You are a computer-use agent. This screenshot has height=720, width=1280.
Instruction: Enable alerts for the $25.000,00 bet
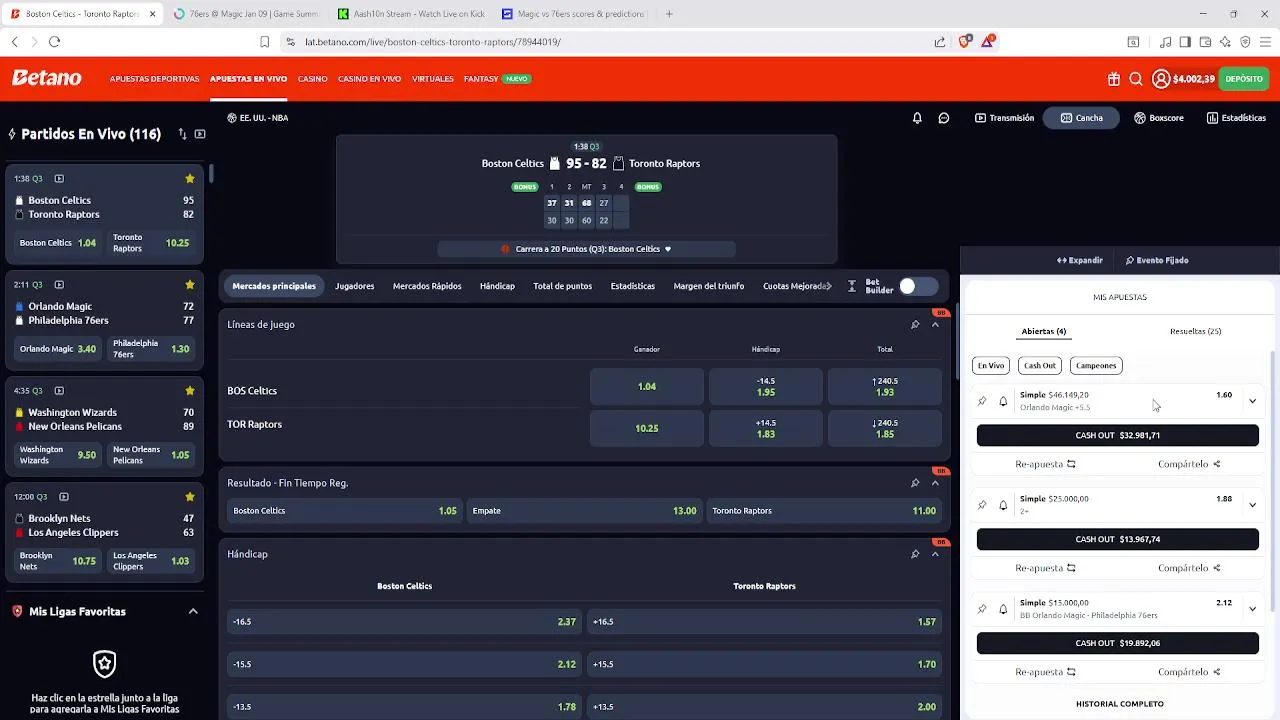click(x=1003, y=505)
